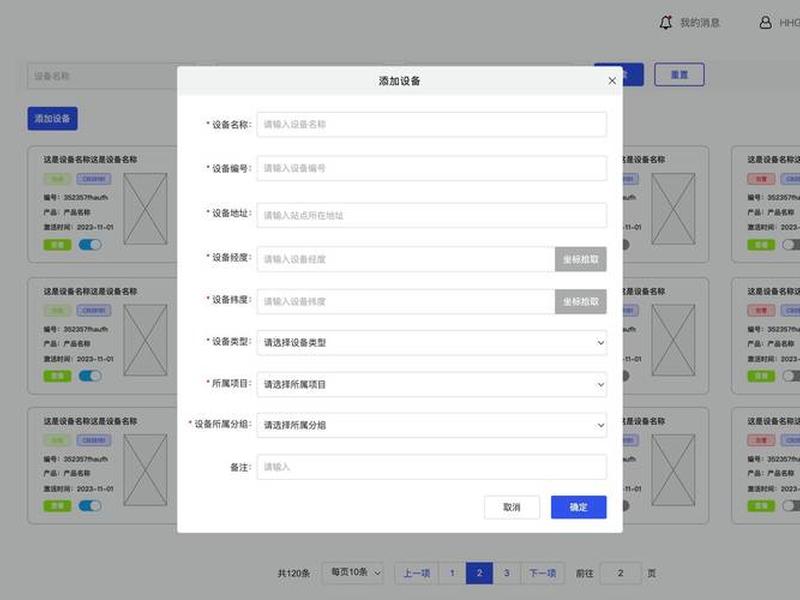Click the first left card's device name title

coord(90,160)
